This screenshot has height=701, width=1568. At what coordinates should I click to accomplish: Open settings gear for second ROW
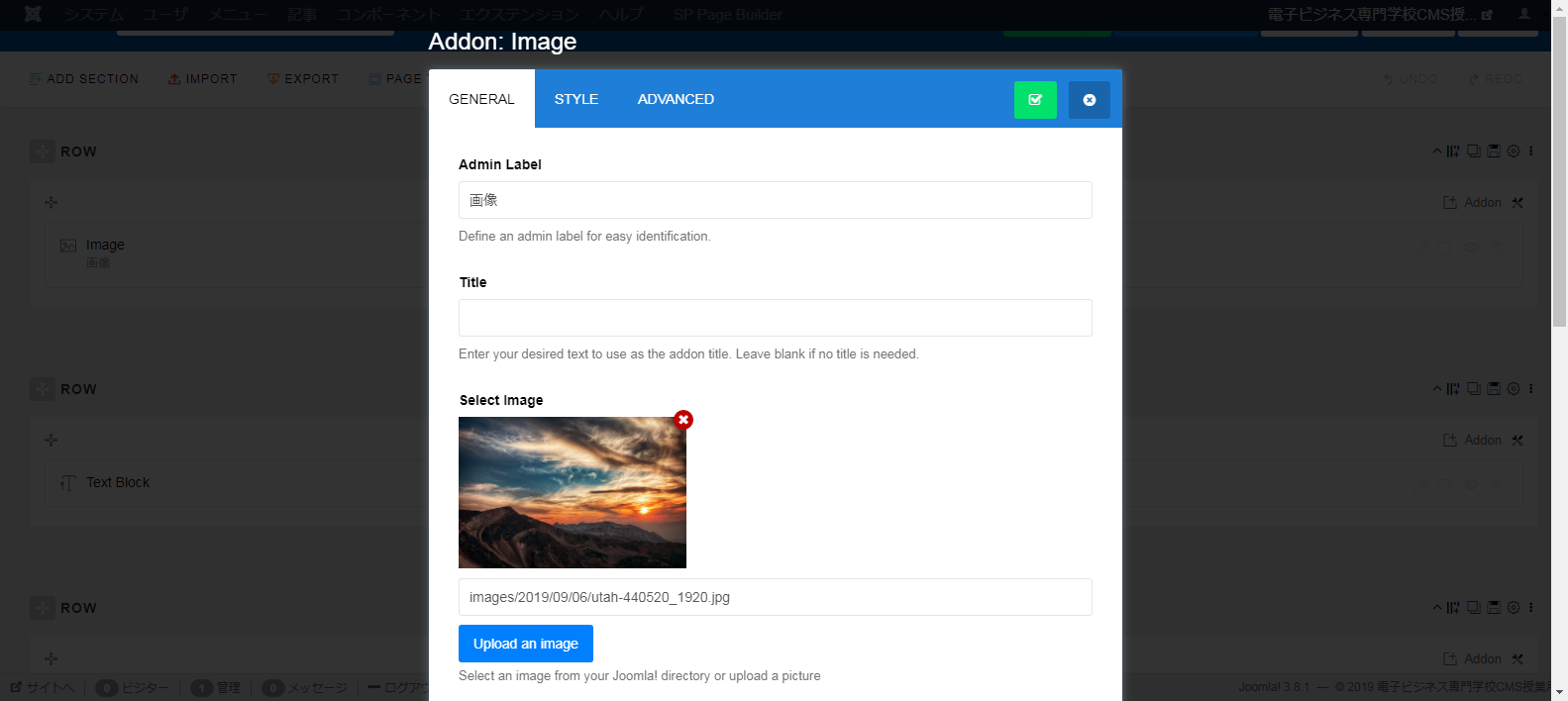(x=1514, y=389)
